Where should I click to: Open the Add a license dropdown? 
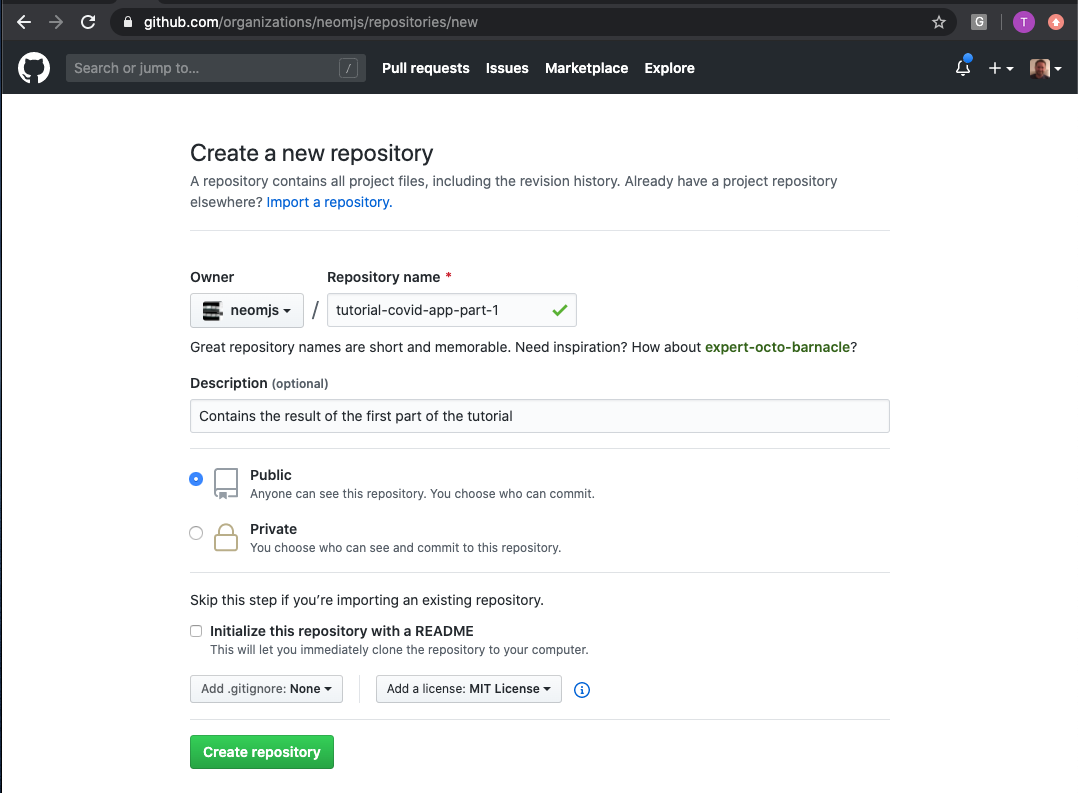[x=468, y=689]
